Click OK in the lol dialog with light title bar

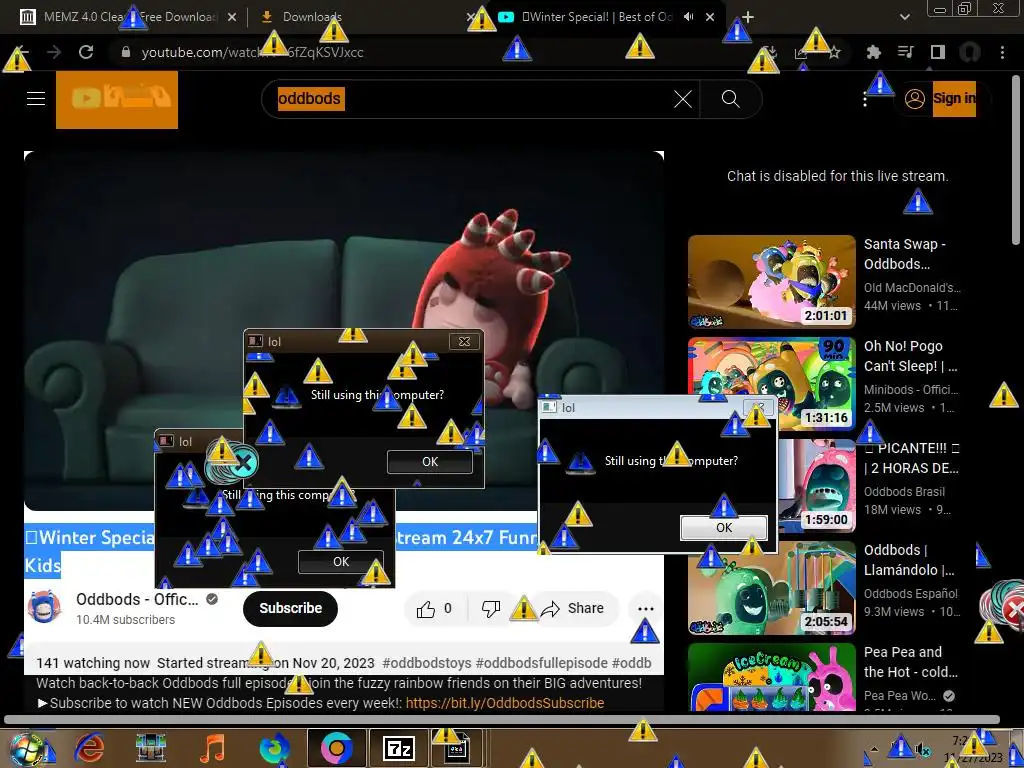[724, 528]
